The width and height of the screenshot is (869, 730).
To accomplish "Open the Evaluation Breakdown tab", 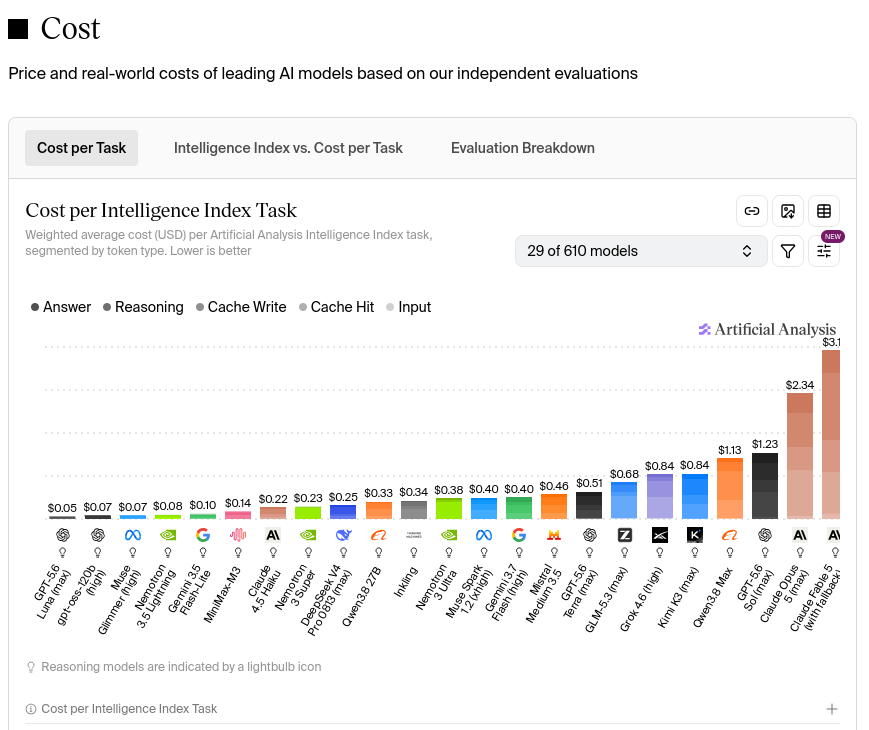I will (523, 148).
